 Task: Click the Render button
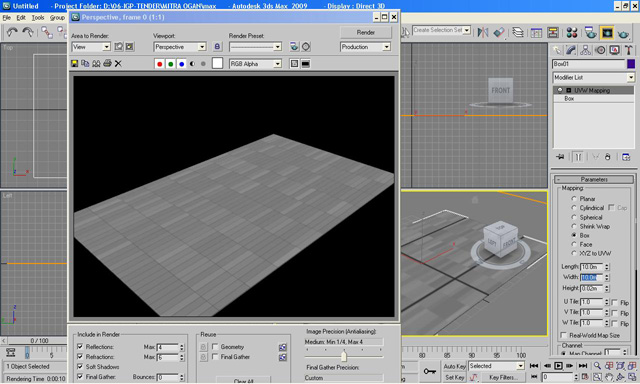pos(365,32)
